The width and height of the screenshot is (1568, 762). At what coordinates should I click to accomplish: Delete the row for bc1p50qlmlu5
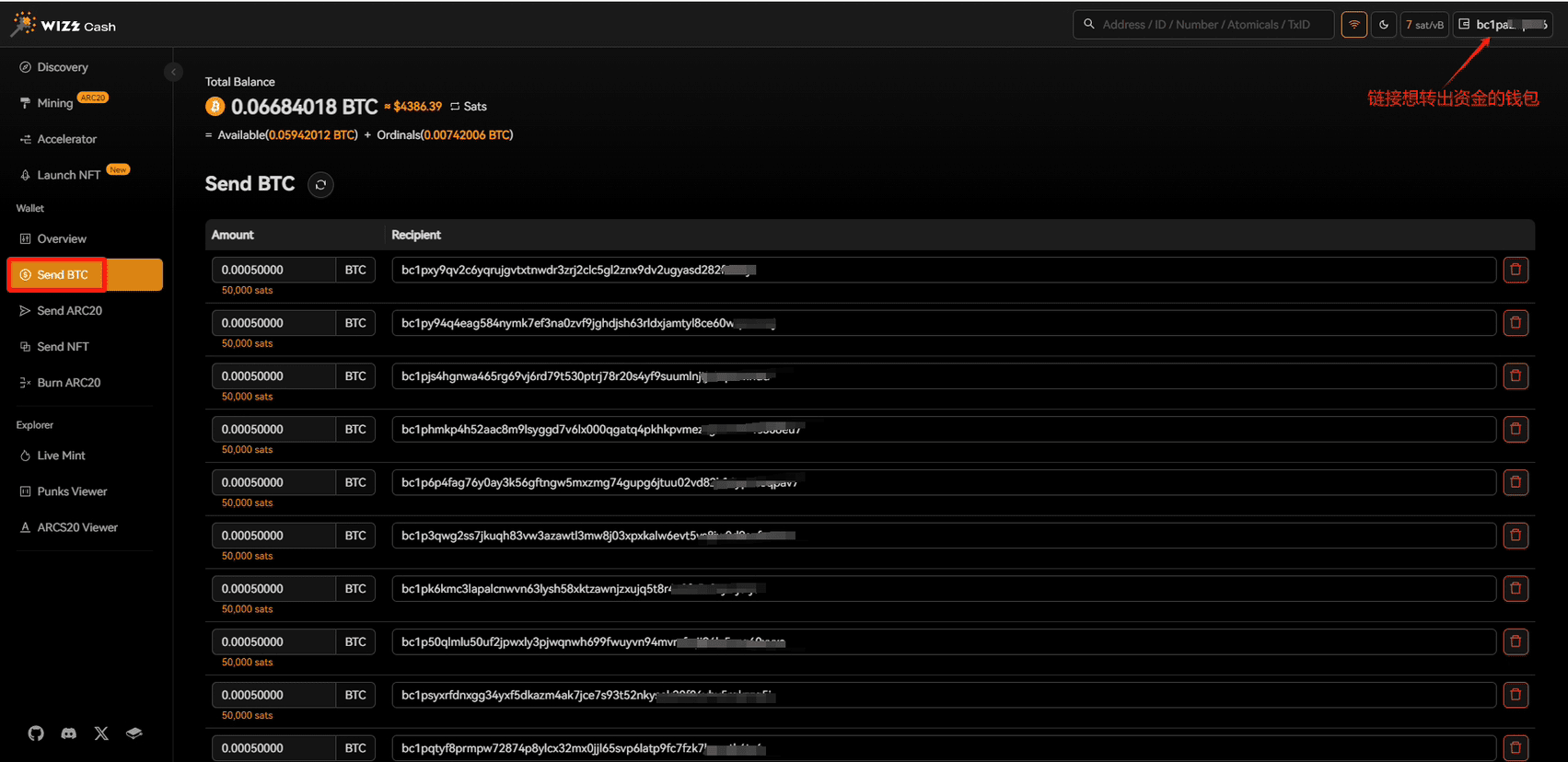point(1516,641)
